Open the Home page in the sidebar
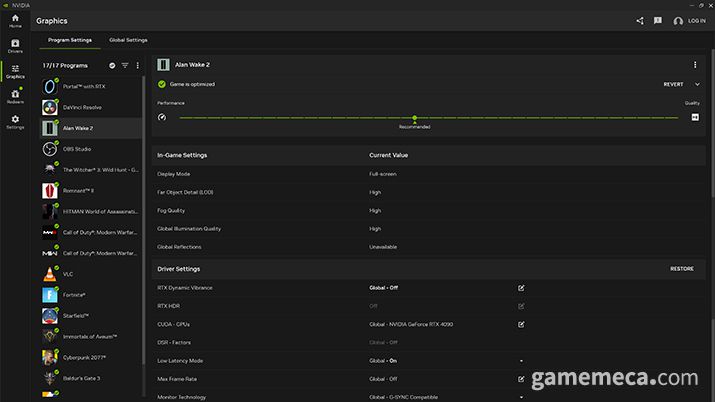The image size is (715, 402). tap(15, 20)
